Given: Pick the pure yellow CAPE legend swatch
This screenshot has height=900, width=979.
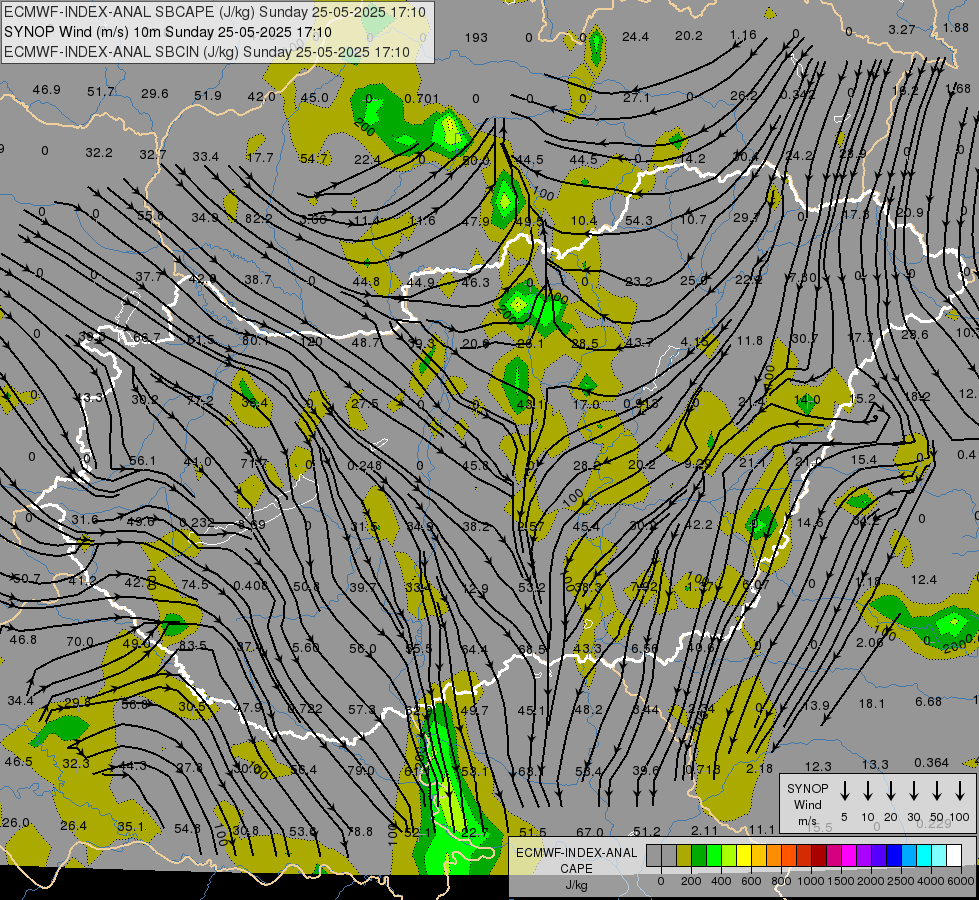Looking at the screenshot, I should point(744,855).
